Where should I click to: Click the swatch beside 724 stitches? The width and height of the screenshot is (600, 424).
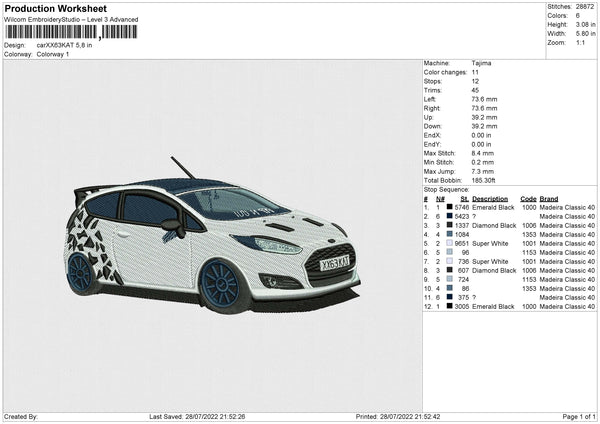(x=450, y=279)
